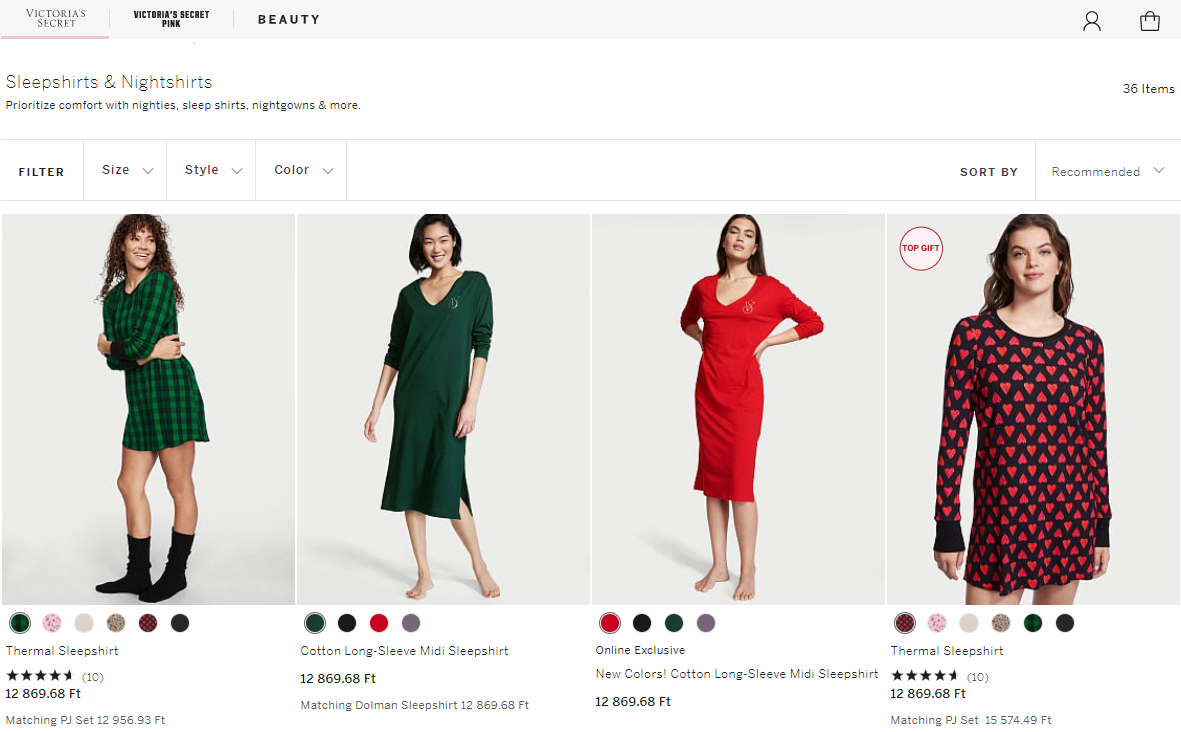The height and width of the screenshot is (732, 1181).
Task: Open the account profile icon
Action: (1091, 20)
